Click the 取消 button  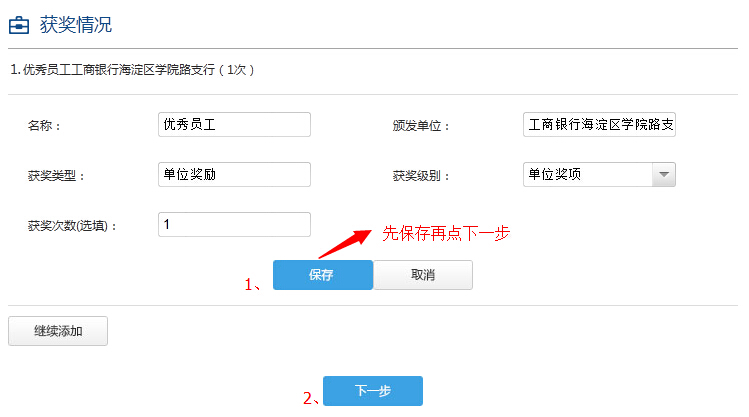click(423, 275)
